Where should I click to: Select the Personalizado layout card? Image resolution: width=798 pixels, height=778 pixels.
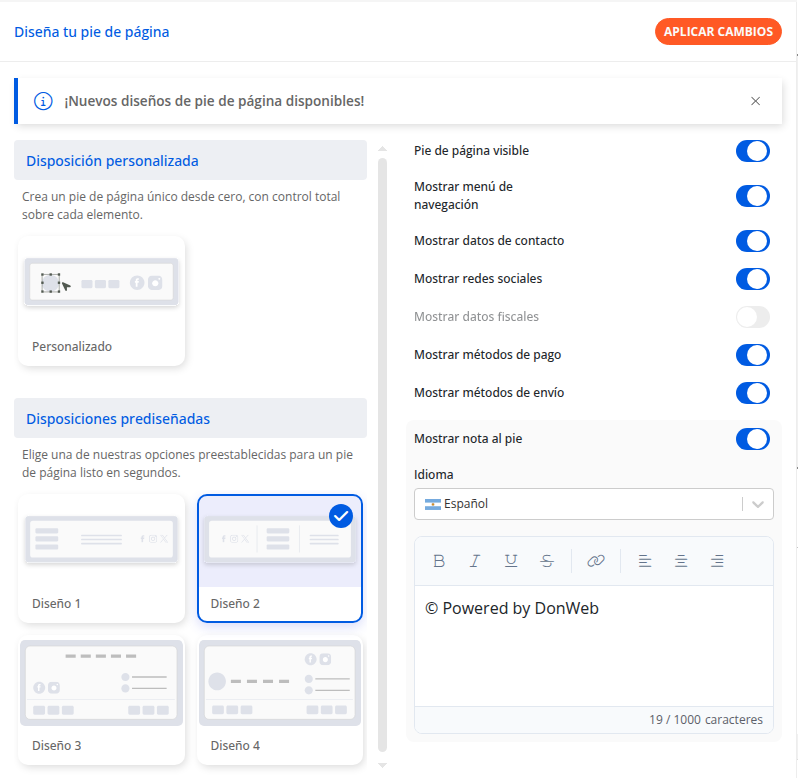click(x=101, y=300)
